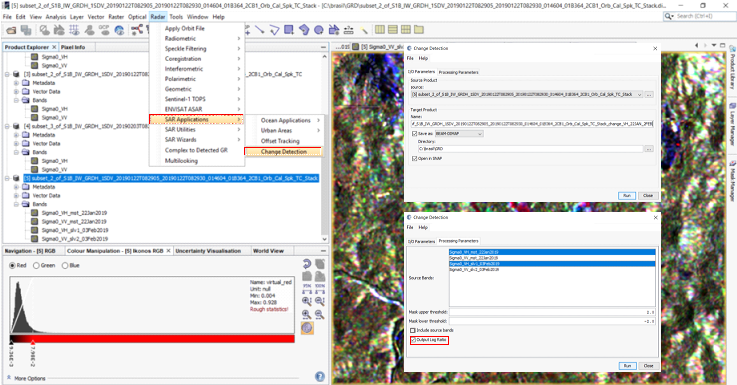The height and width of the screenshot is (385, 737).
Task: Click the highlighted globe information icon
Action: coord(307,328)
